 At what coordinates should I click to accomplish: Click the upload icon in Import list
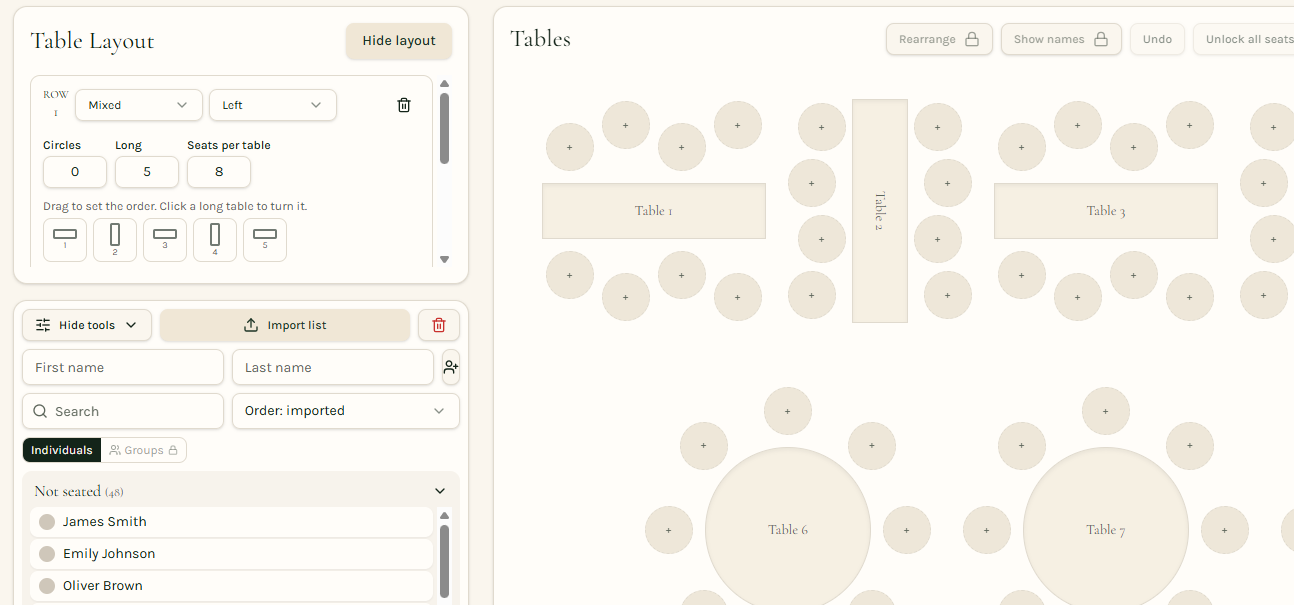coord(251,325)
